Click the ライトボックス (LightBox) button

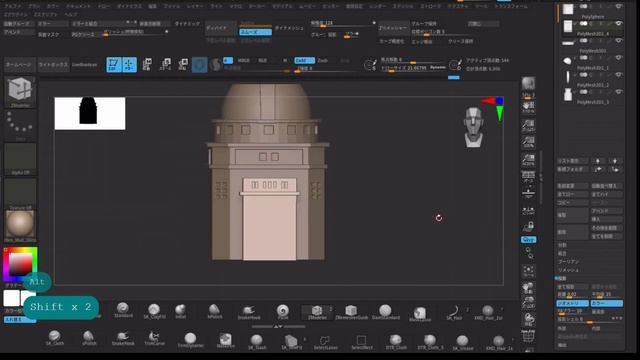point(53,65)
